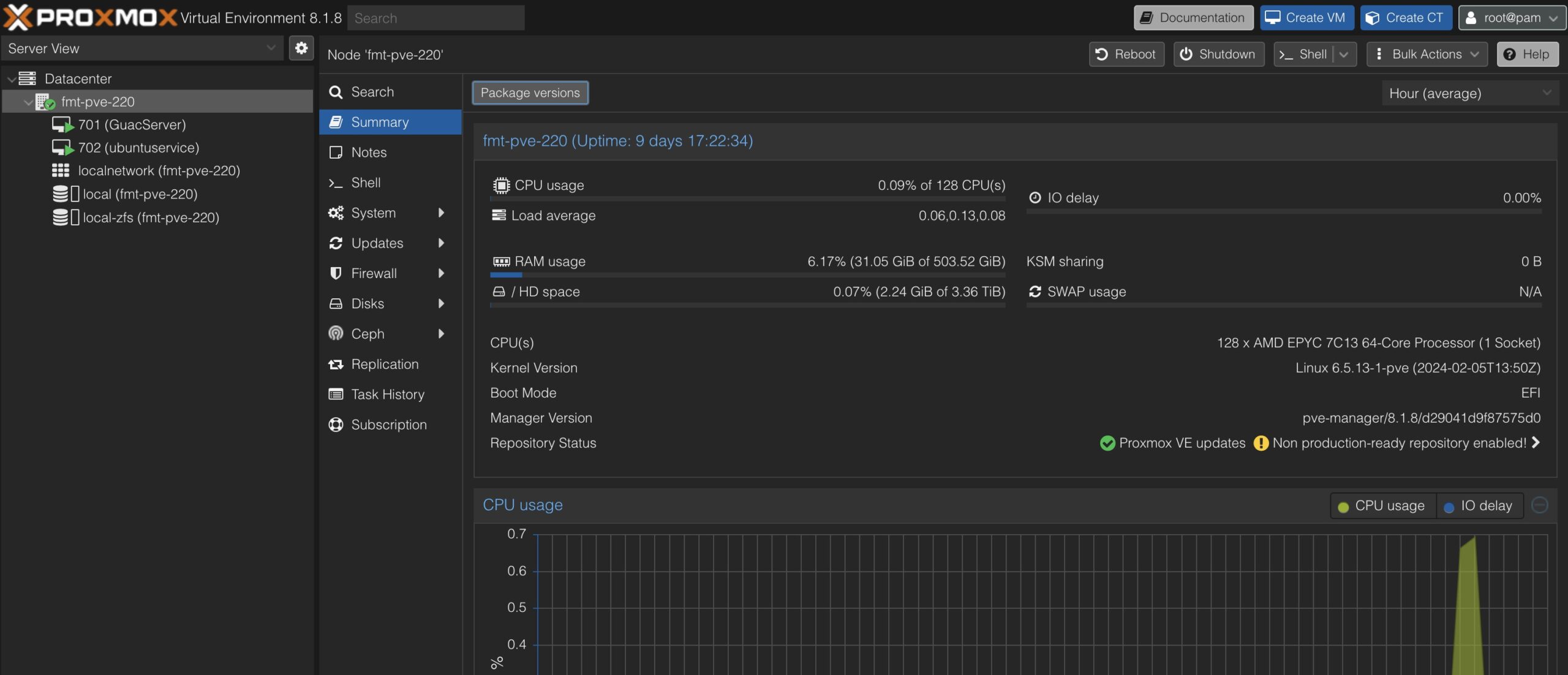Image resolution: width=1568 pixels, height=675 pixels.
Task: Open Subscription via its lifebuoy icon
Action: tap(336, 424)
